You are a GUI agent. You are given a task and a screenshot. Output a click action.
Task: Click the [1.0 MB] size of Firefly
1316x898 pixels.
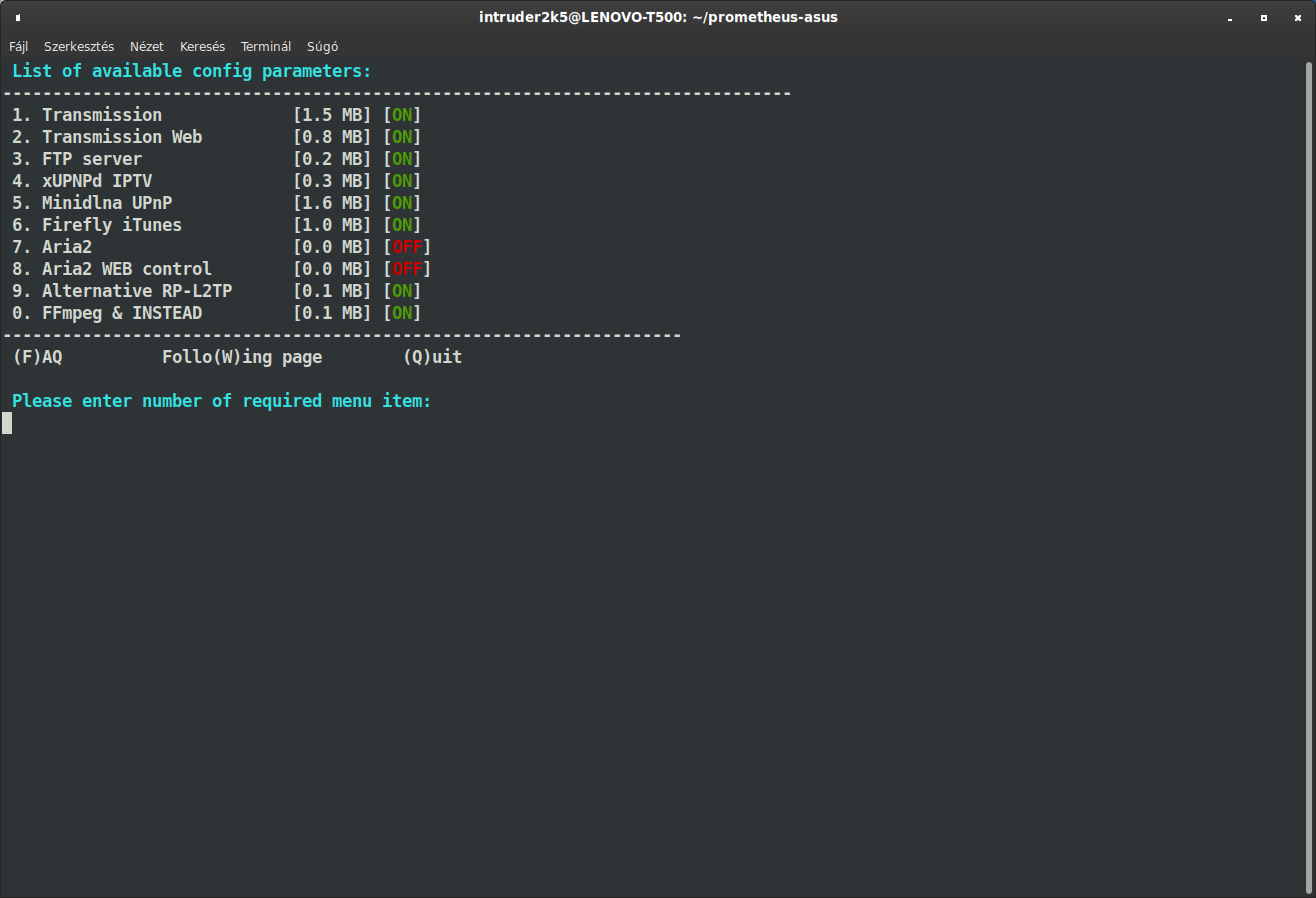[332, 225]
